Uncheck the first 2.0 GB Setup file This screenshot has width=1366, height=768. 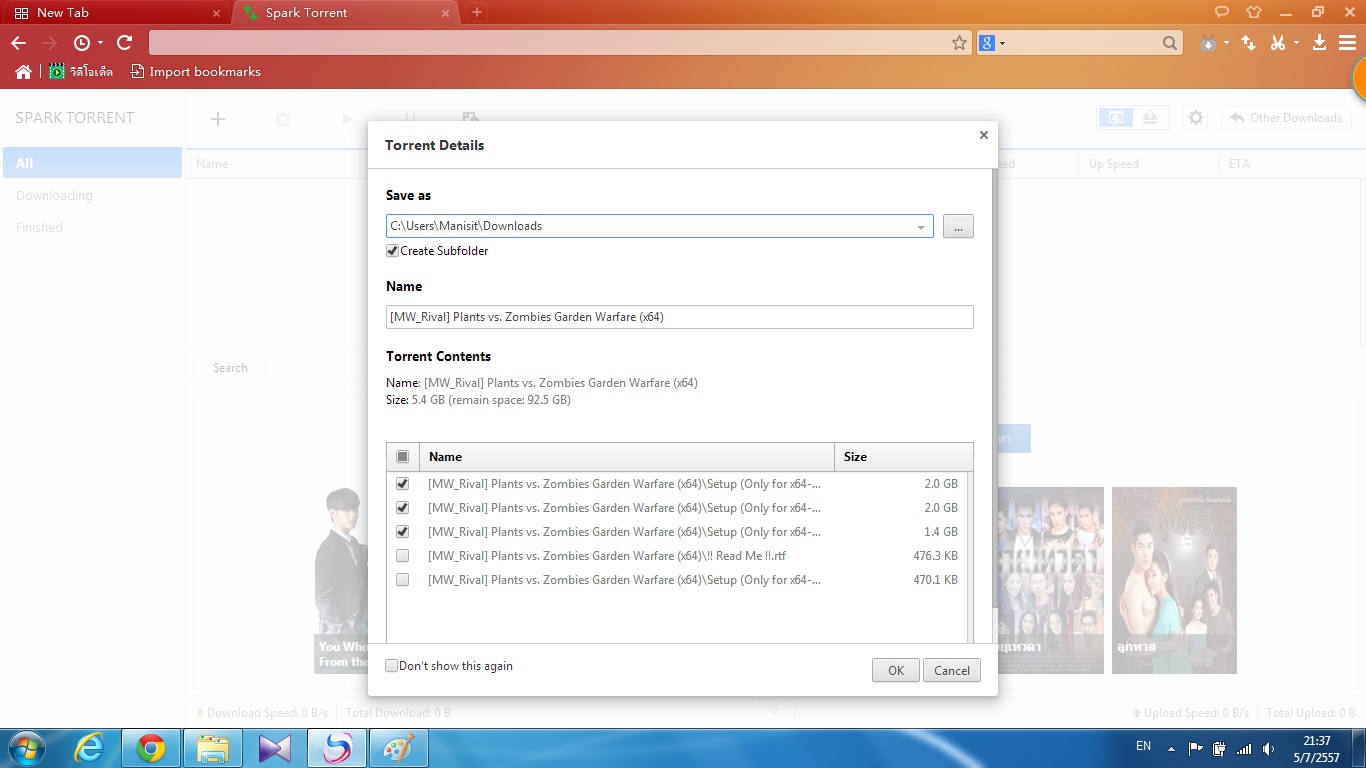pos(403,484)
